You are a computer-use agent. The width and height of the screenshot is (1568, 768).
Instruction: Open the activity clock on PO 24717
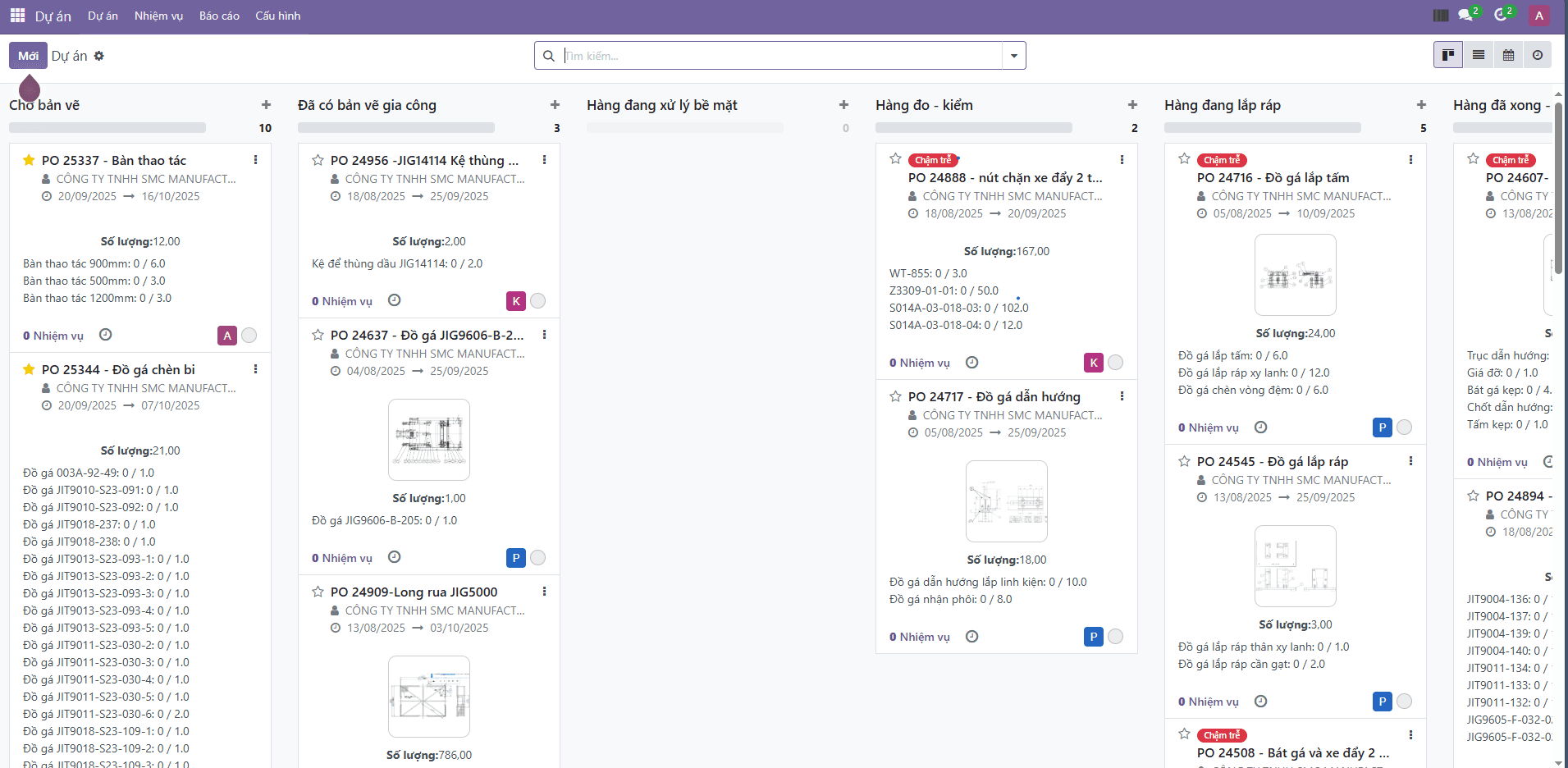(972, 637)
